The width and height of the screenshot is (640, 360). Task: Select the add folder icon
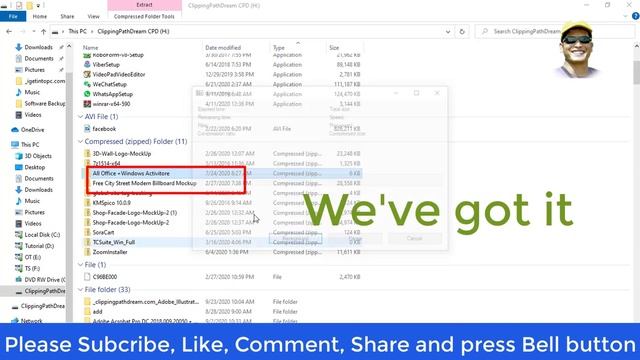(x=87, y=311)
